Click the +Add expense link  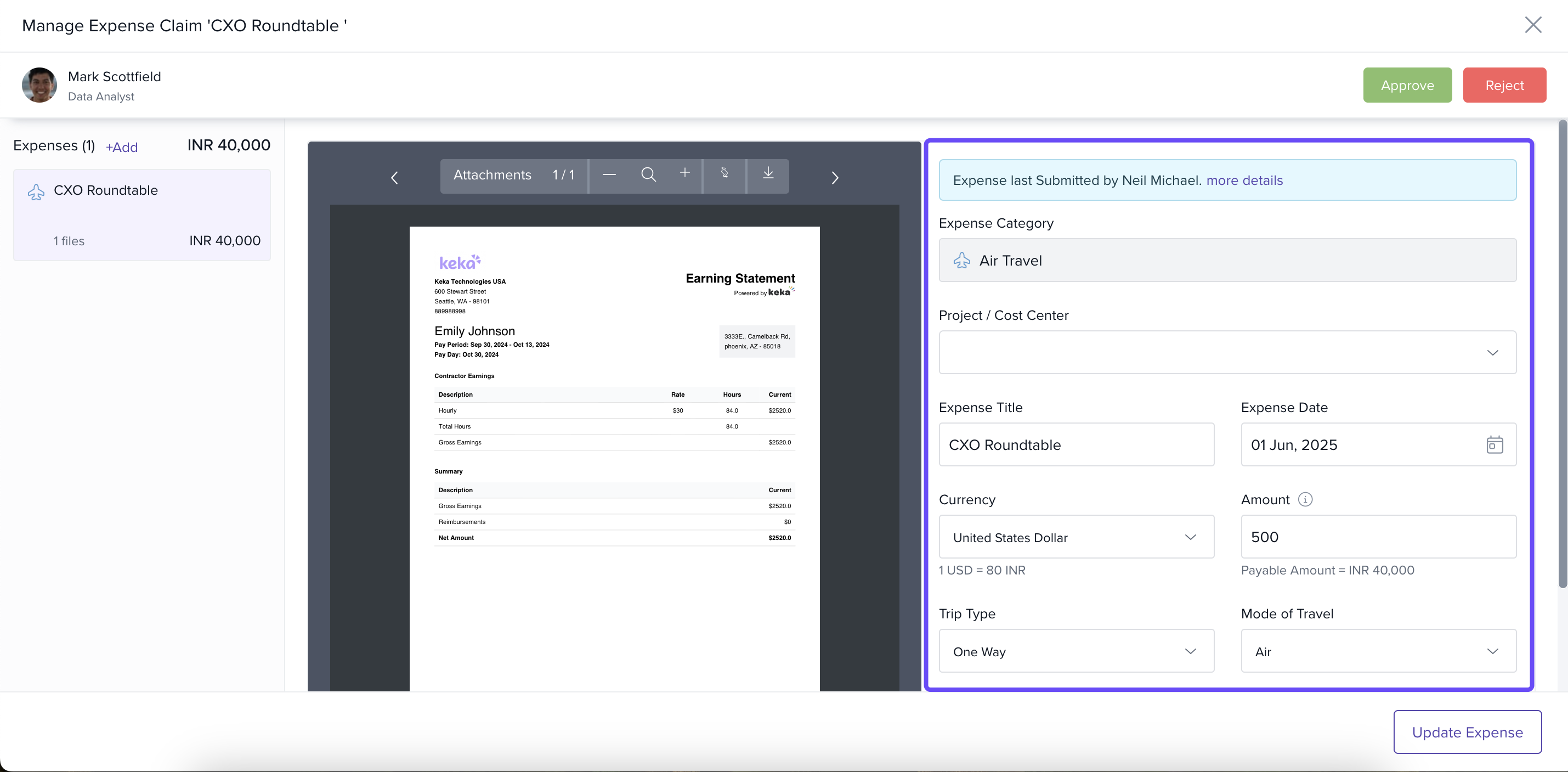122,148
